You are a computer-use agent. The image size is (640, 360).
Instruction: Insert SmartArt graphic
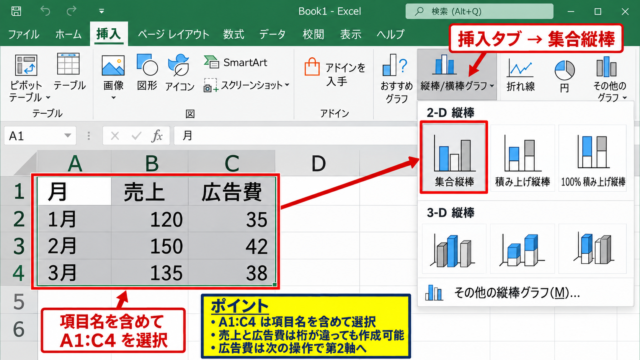pos(236,62)
